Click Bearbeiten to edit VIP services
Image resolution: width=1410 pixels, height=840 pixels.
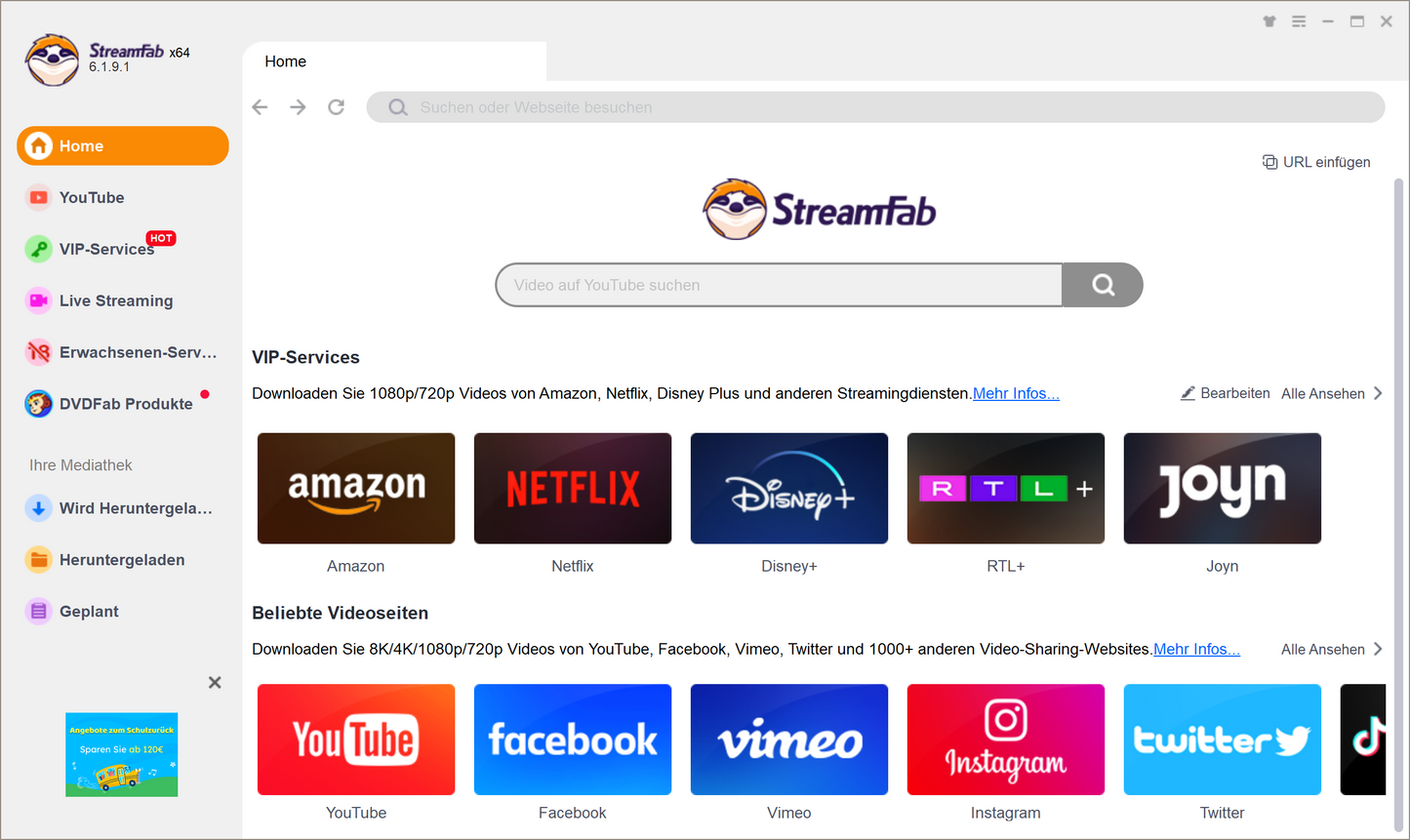point(1226,394)
